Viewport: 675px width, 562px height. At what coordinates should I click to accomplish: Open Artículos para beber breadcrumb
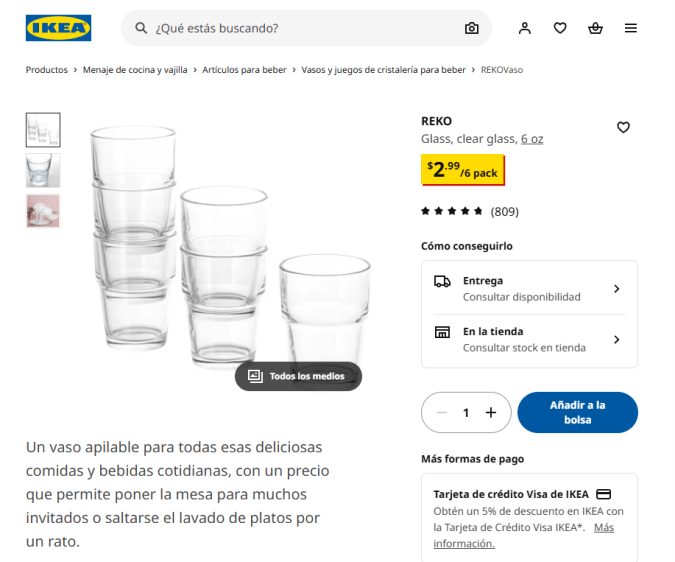pos(244,70)
